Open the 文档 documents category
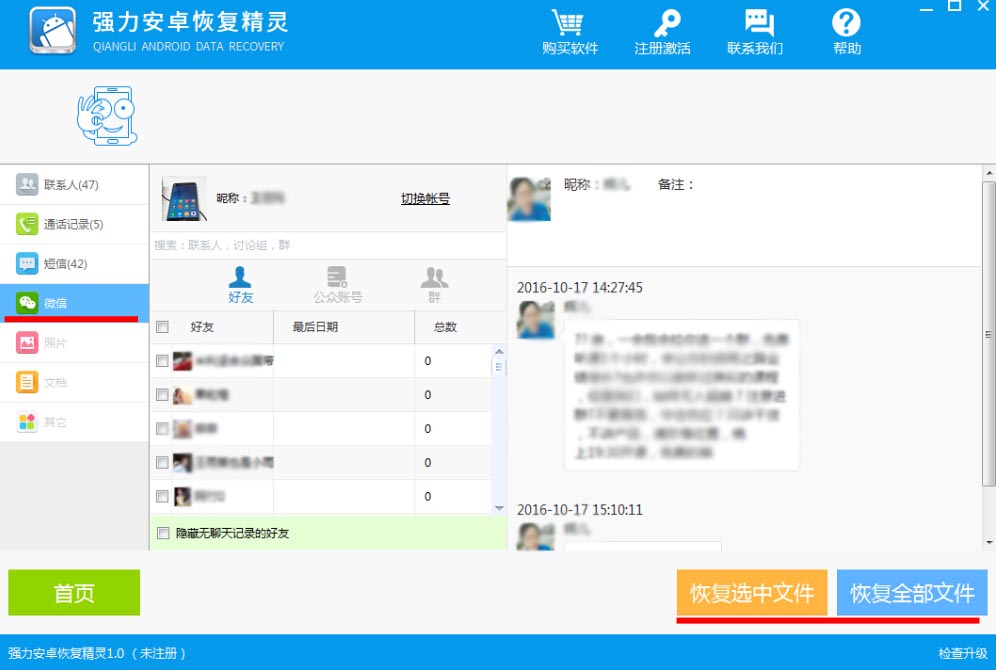This screenshot has height=670, width=996. 55,382
